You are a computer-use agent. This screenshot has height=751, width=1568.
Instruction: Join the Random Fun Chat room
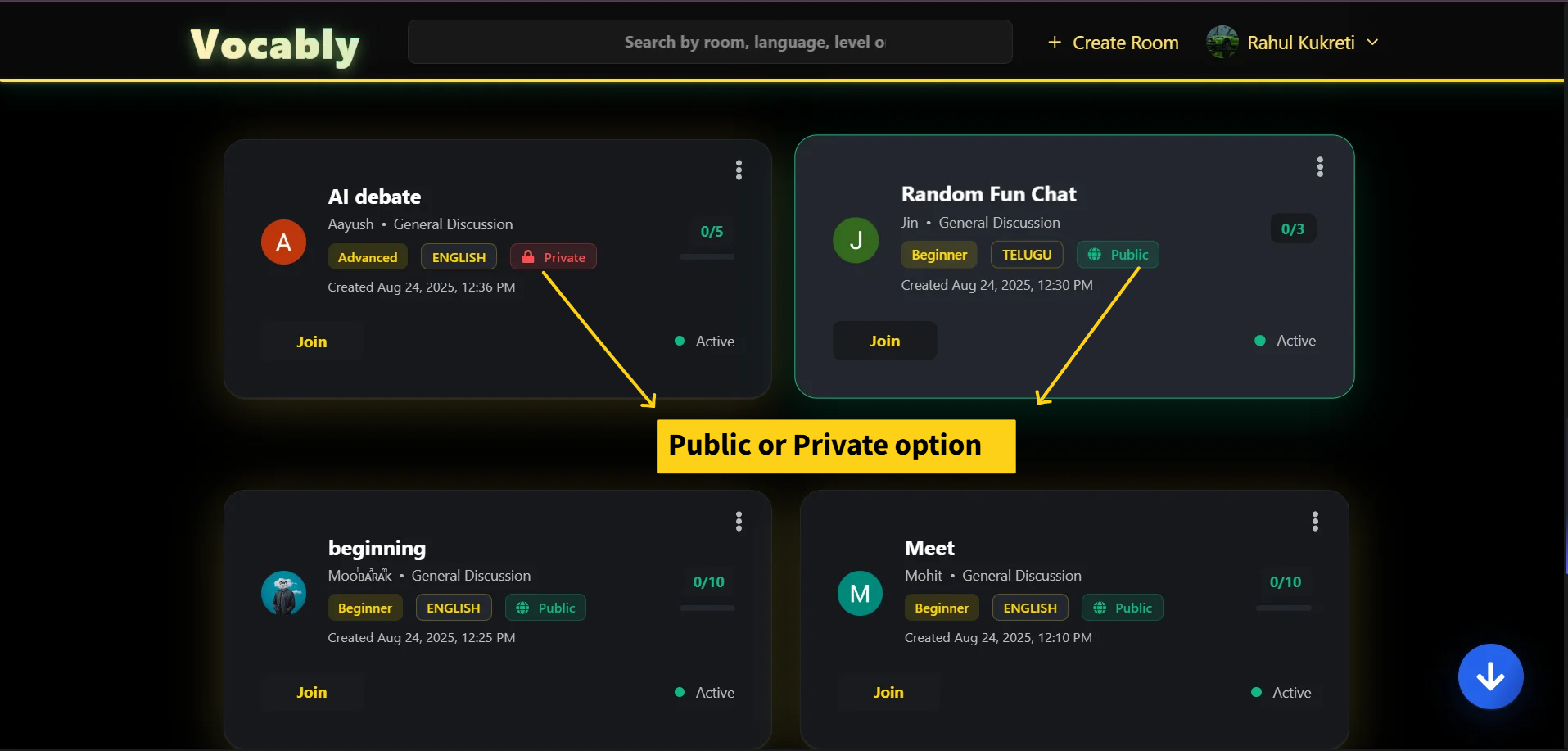[884, 341]
